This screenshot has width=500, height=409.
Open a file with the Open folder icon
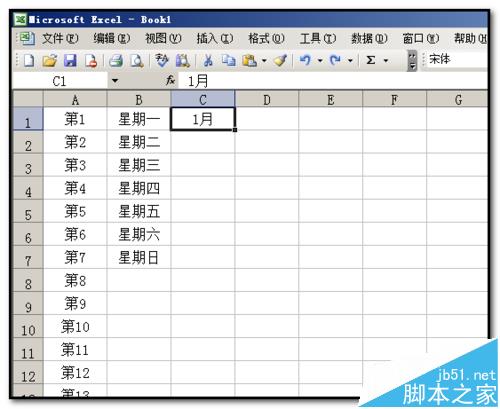(x=50, y=61)
